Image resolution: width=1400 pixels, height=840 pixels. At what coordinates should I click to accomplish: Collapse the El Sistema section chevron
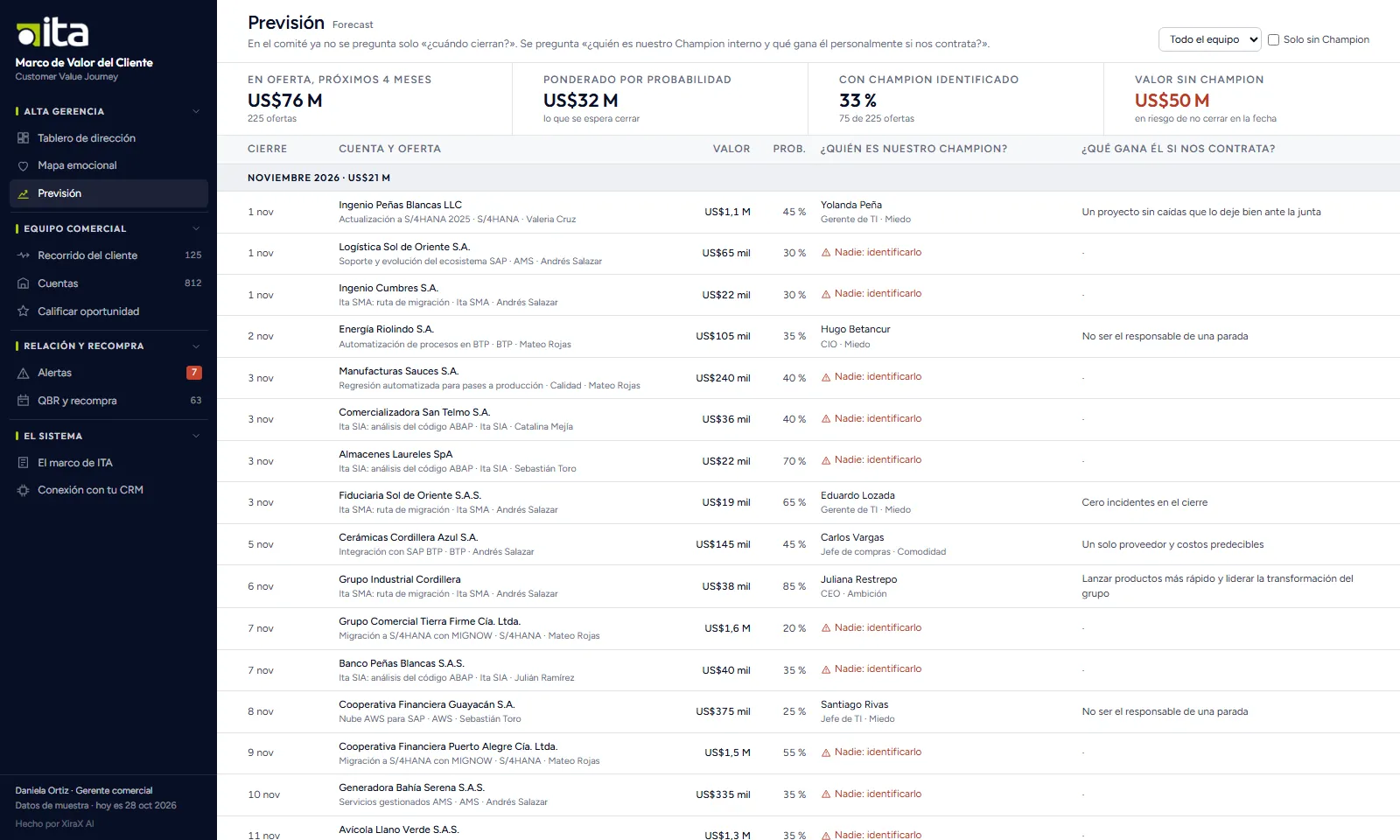tap(196, 436)
